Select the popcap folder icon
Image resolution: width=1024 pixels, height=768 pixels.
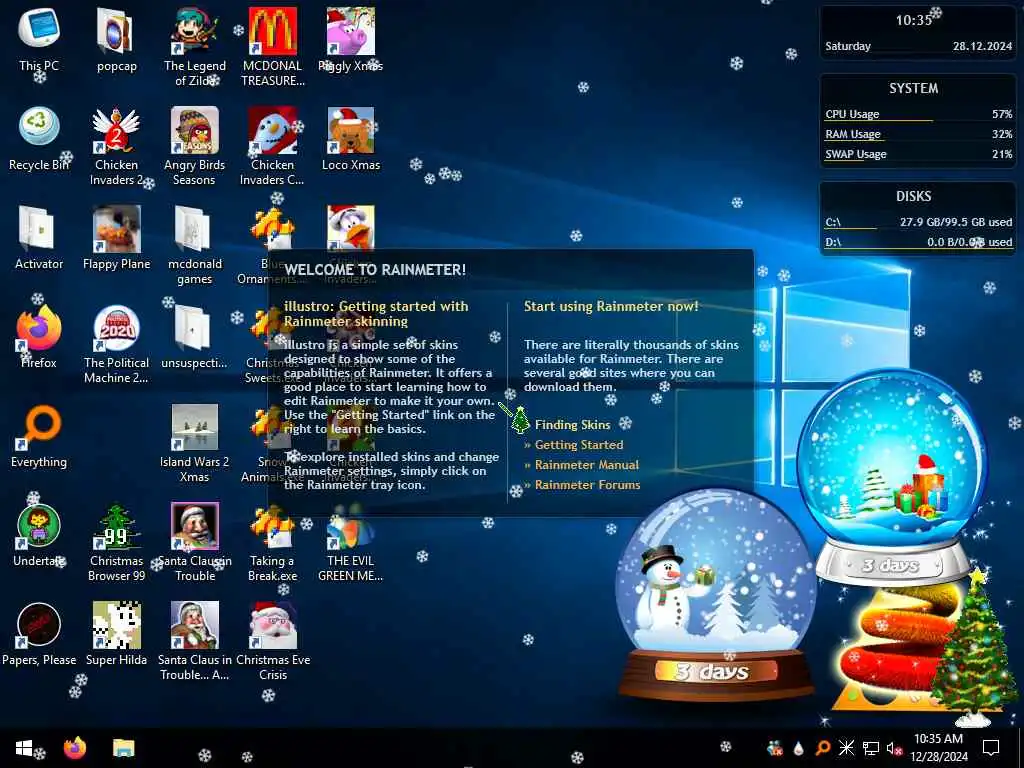coord(116,39)
